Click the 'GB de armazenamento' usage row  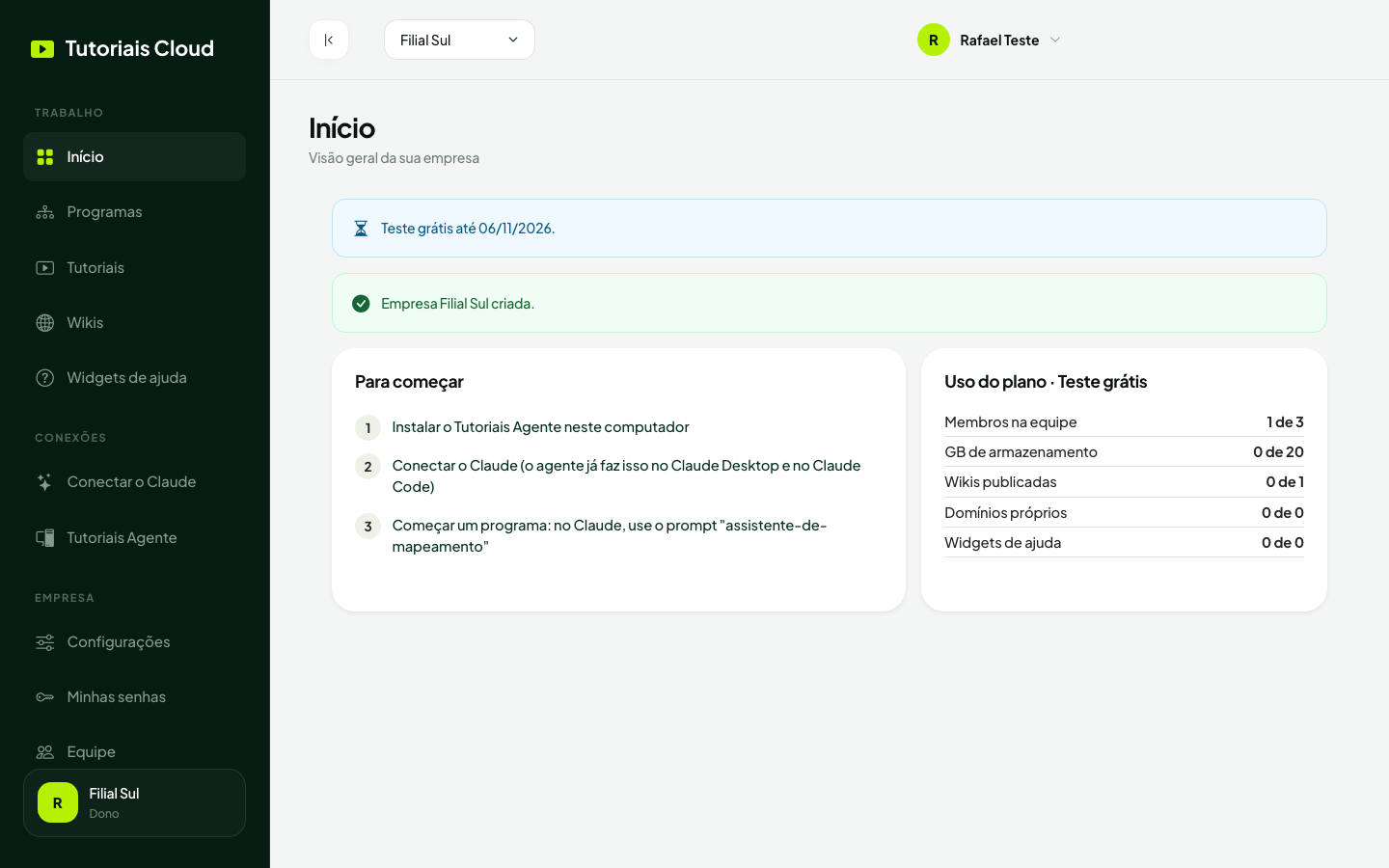(1124, 452)
